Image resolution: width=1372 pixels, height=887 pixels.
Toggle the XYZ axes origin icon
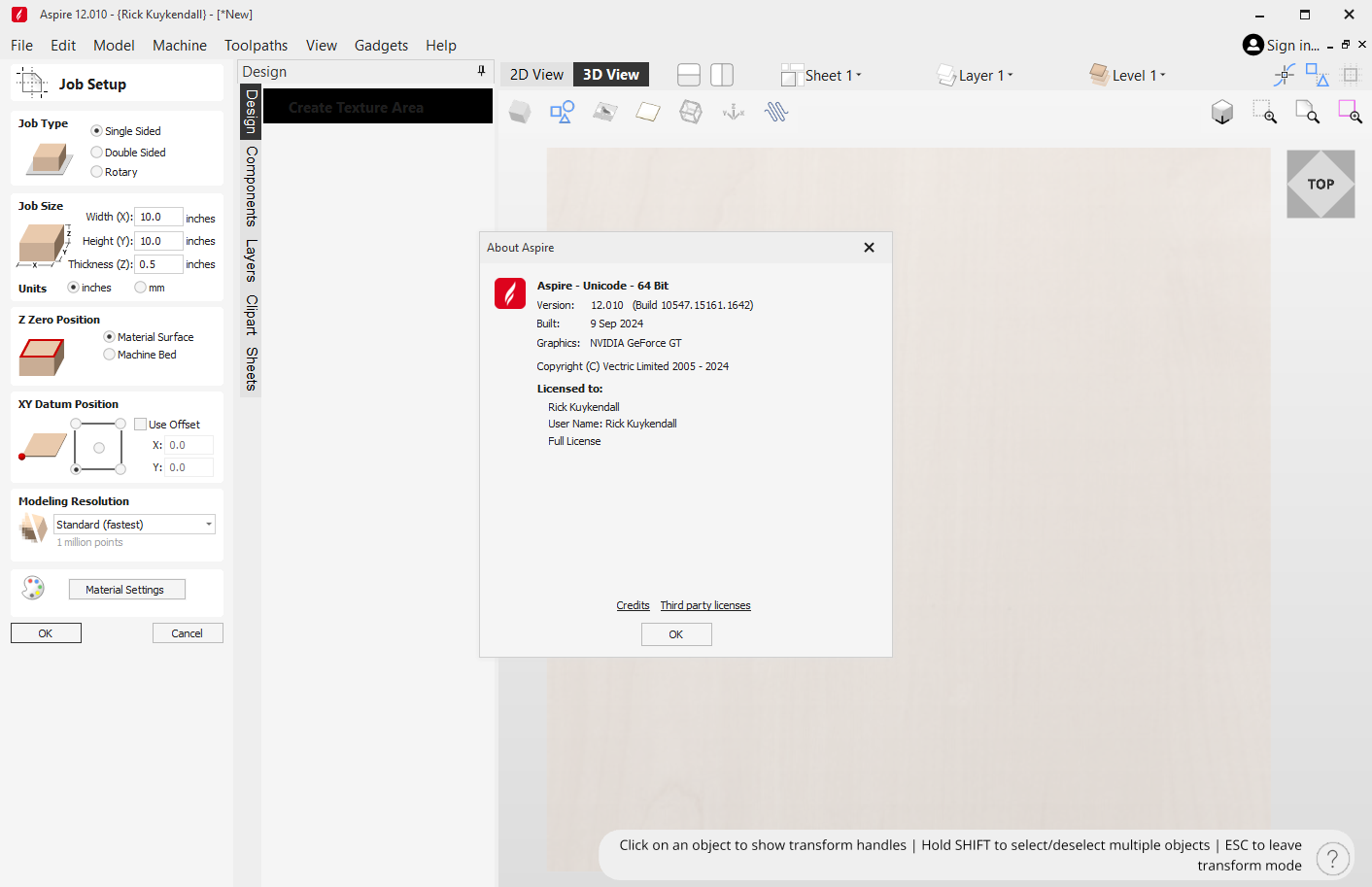734,113
